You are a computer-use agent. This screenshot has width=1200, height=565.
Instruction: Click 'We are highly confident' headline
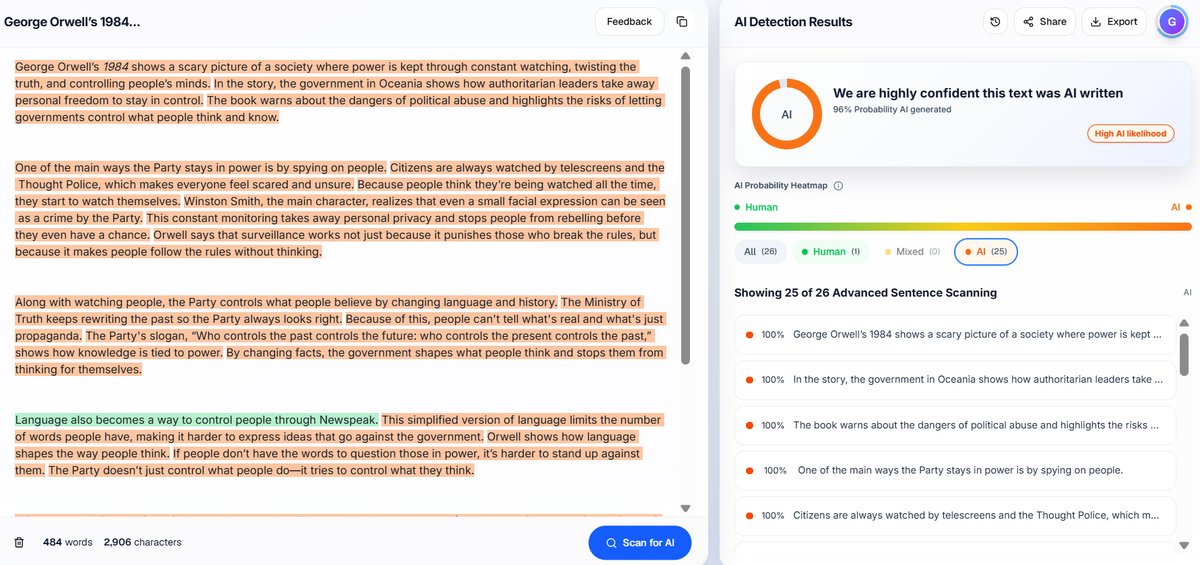(x=978, y=93)
